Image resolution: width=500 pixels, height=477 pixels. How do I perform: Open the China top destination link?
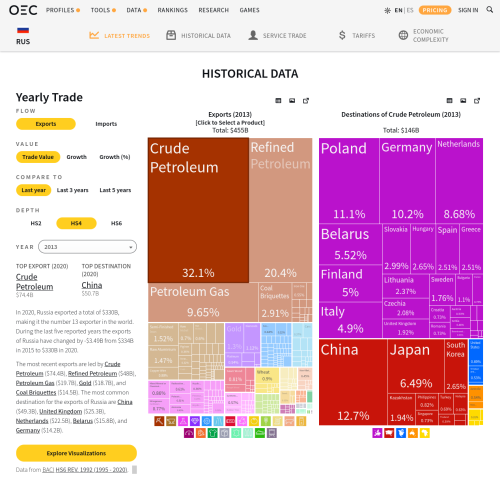pyautogui.click(x=92, y=285)
